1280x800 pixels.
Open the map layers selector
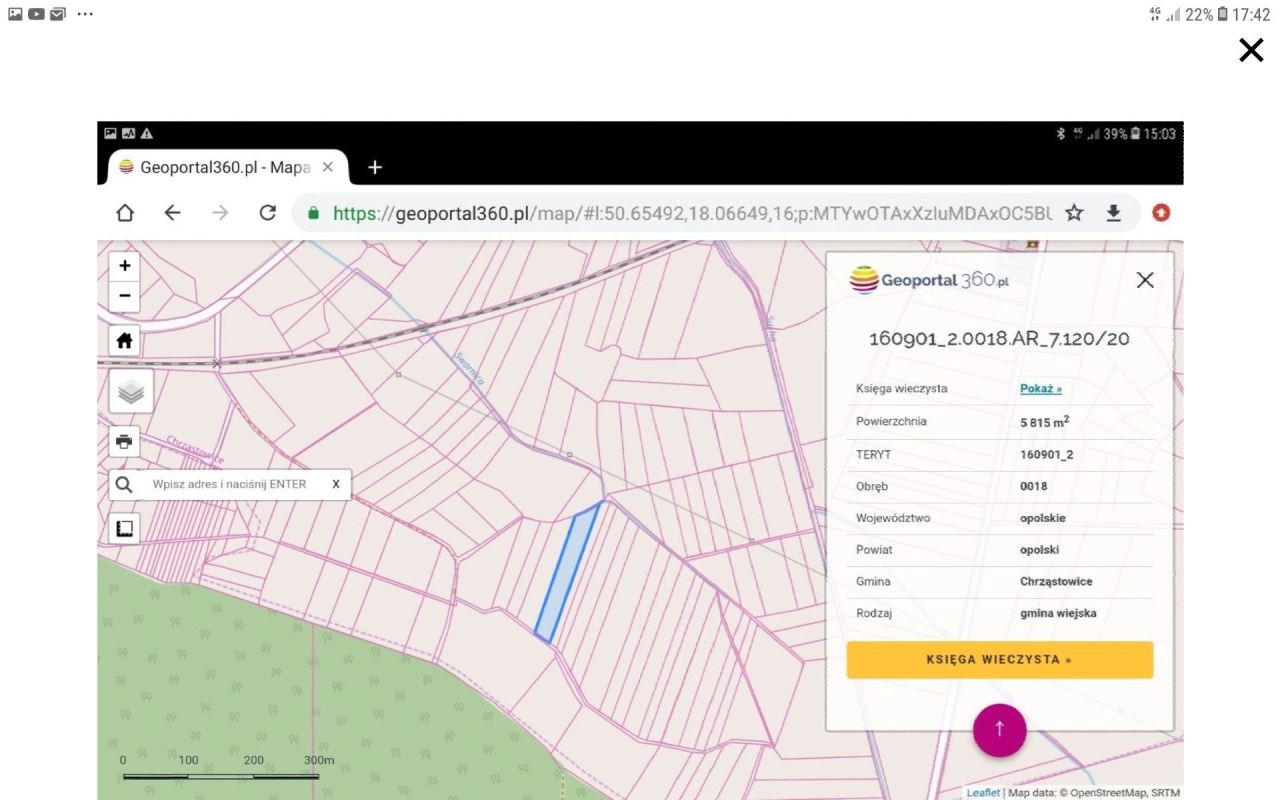click(x=131, y=392)
